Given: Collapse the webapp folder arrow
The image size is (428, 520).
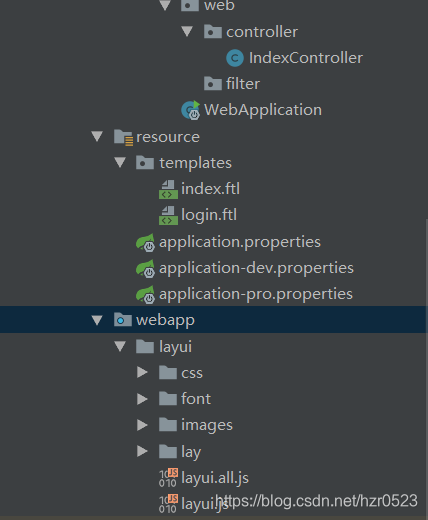Looking at the screenshot, I should 97,320.
